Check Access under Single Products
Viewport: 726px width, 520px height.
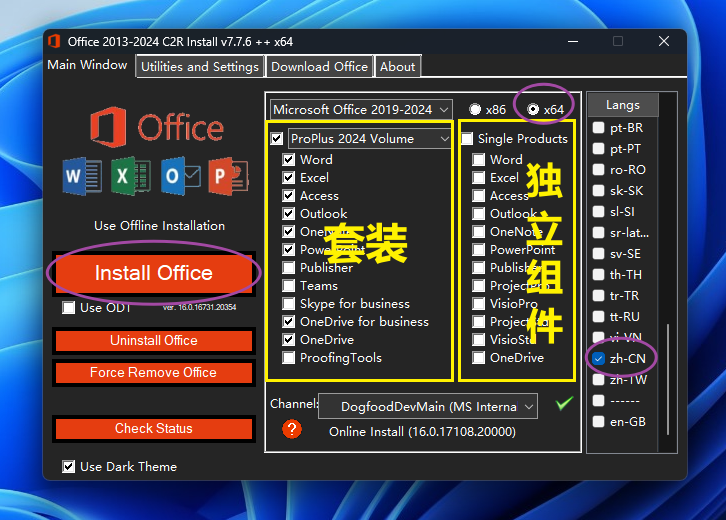pyautogui.click(x=478, y=196)
